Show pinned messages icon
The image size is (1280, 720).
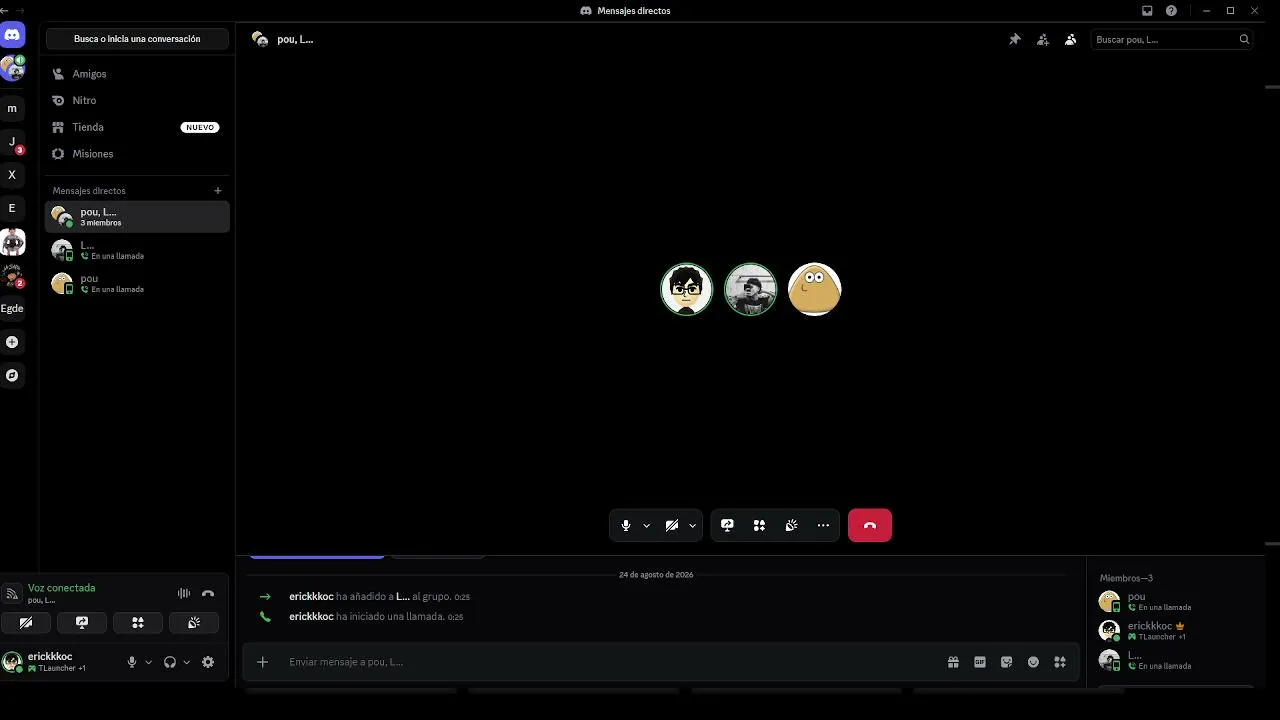(x=1014, y=39)
